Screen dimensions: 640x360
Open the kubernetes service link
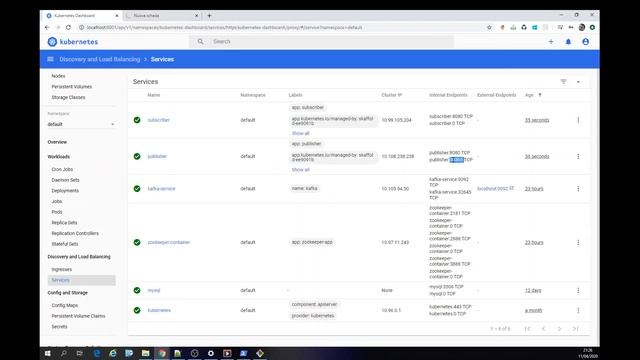point(159,310)
